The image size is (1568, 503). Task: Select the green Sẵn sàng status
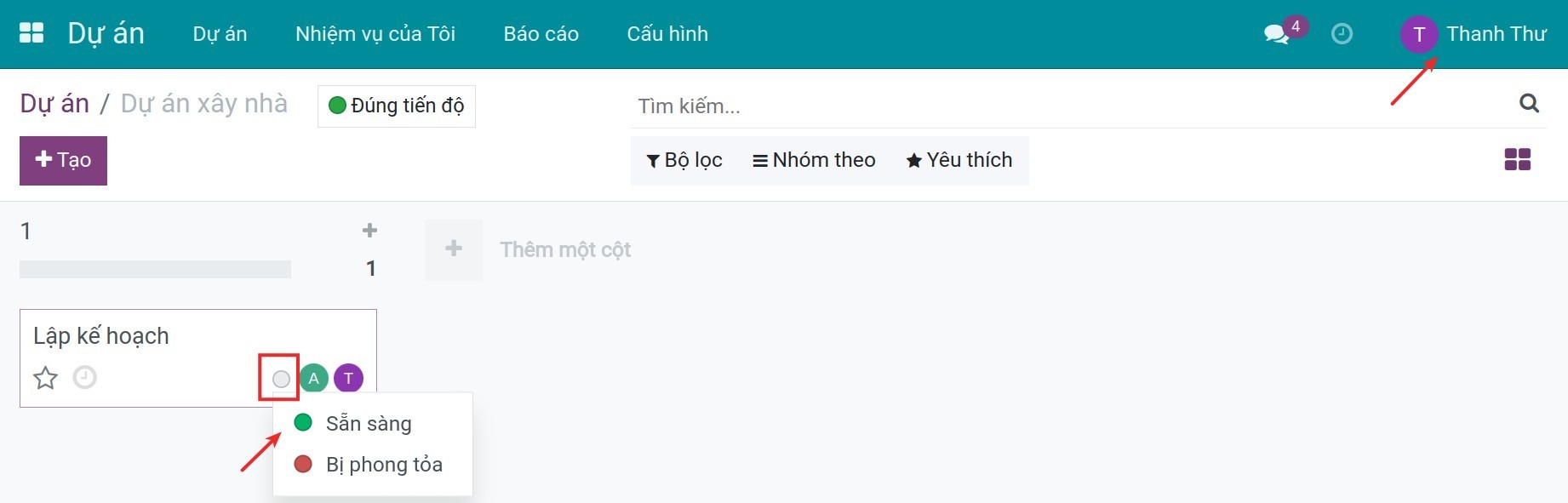[x=354, y=422]
